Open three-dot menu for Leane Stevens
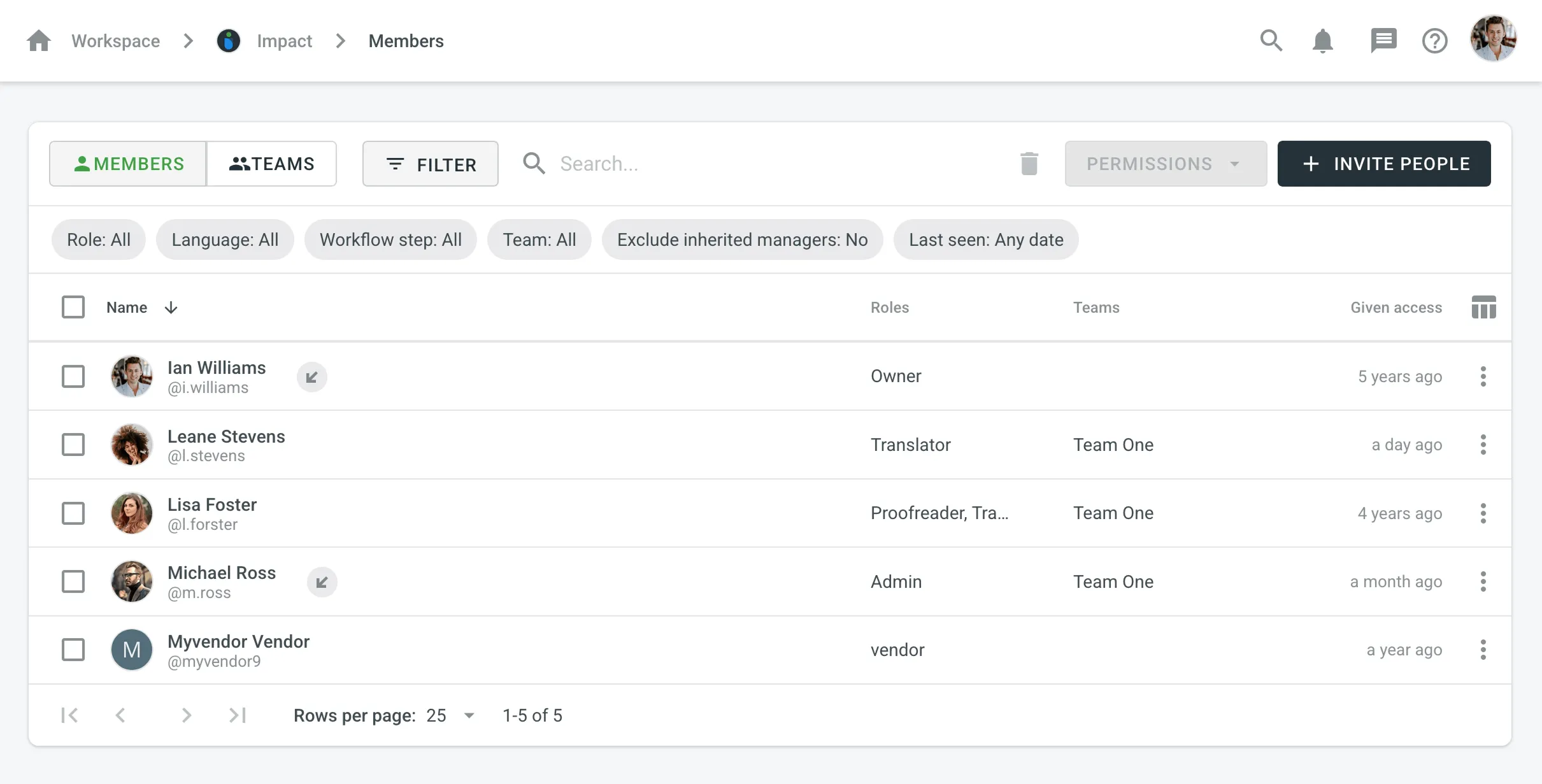Screen dimensions: 1542x784 (1483, 445)
